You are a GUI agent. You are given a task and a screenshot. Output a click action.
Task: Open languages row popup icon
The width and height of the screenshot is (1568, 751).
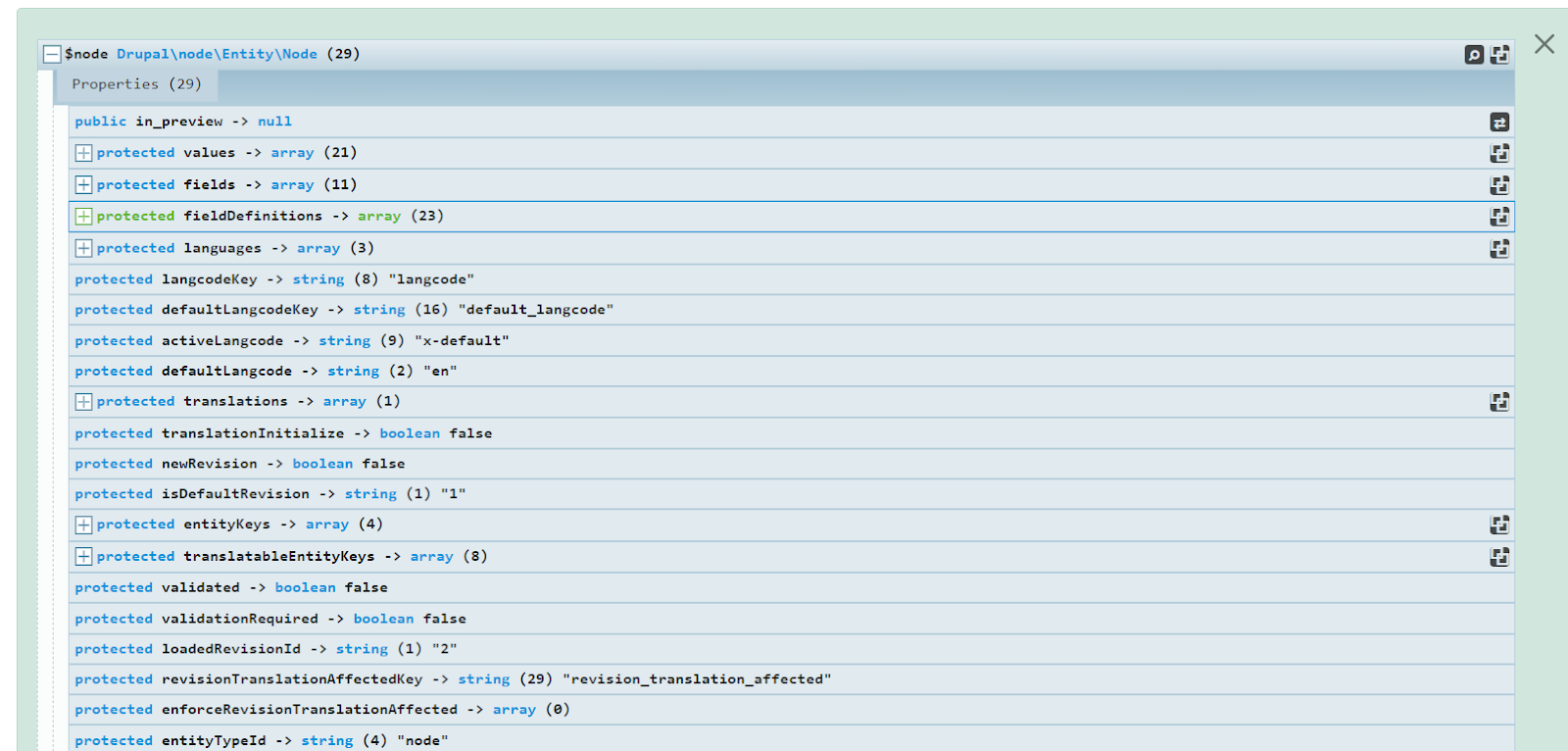pos(1499,248)
